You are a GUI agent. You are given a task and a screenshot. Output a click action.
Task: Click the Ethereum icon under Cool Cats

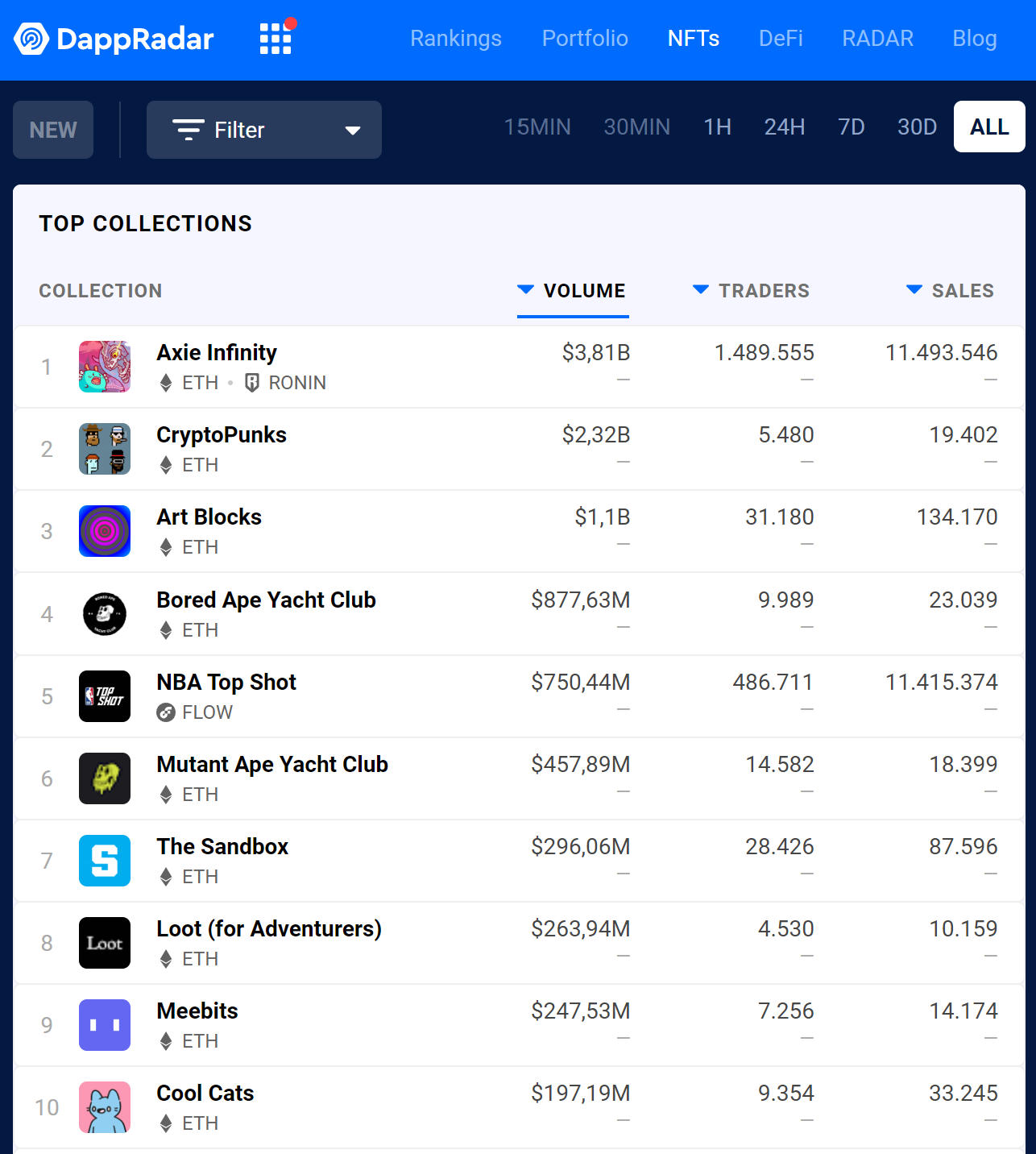[166, 1123]
